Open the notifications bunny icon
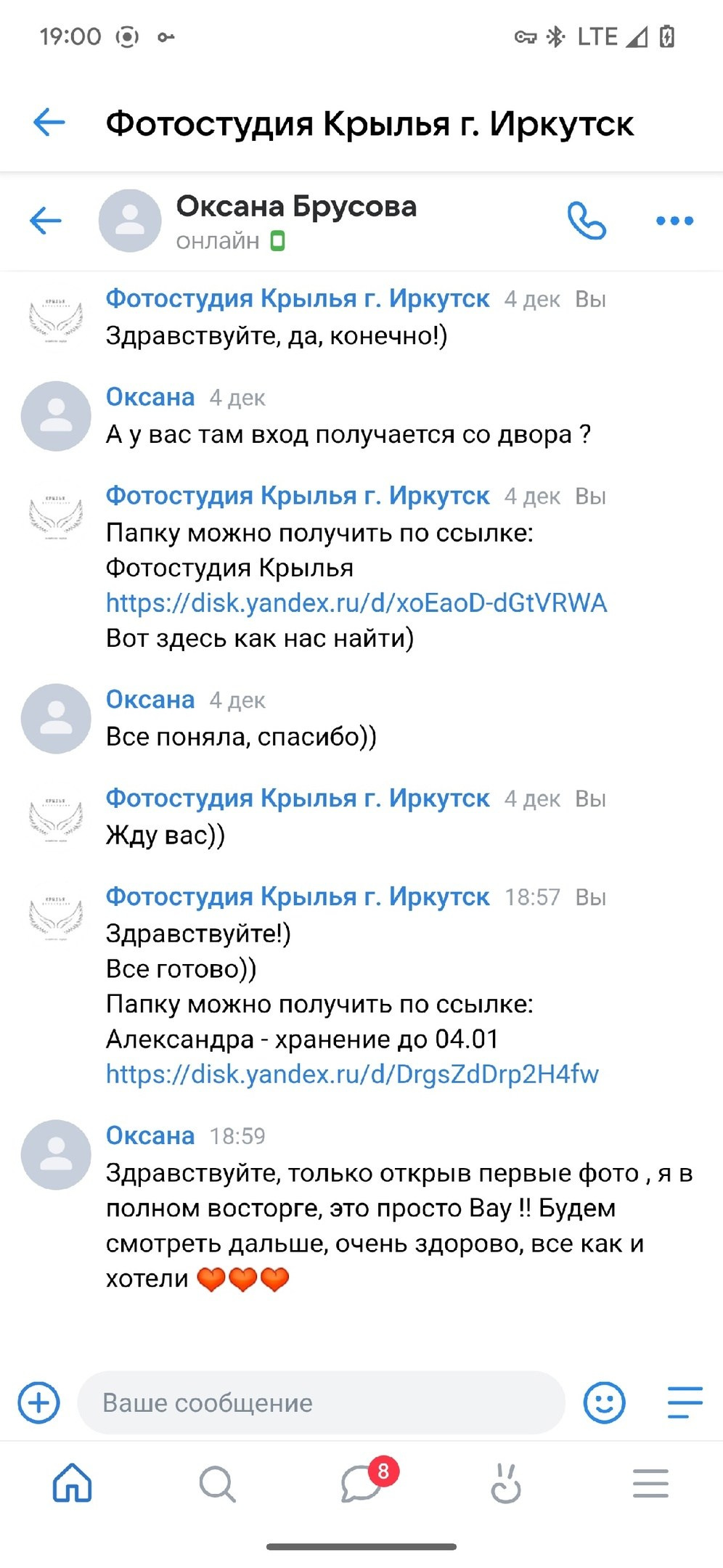Image resolution: width=723 pixels, height=1568 pixels. click(506, 1483)
